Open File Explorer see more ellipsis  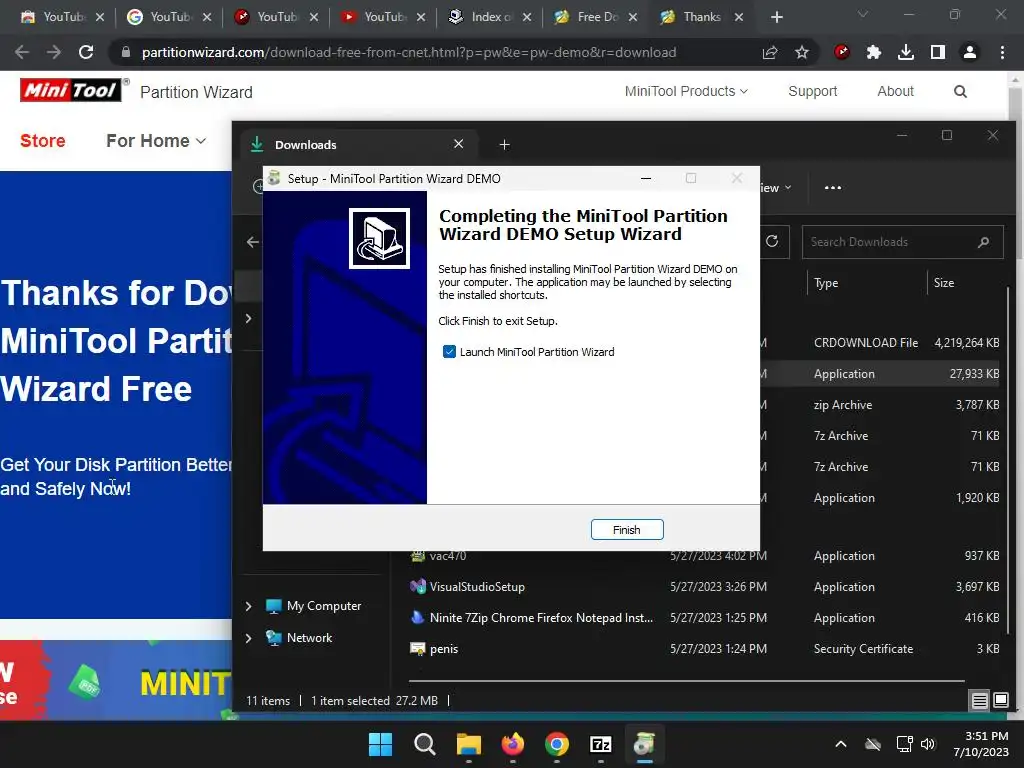pyautogui.click(x=833, y=188)
